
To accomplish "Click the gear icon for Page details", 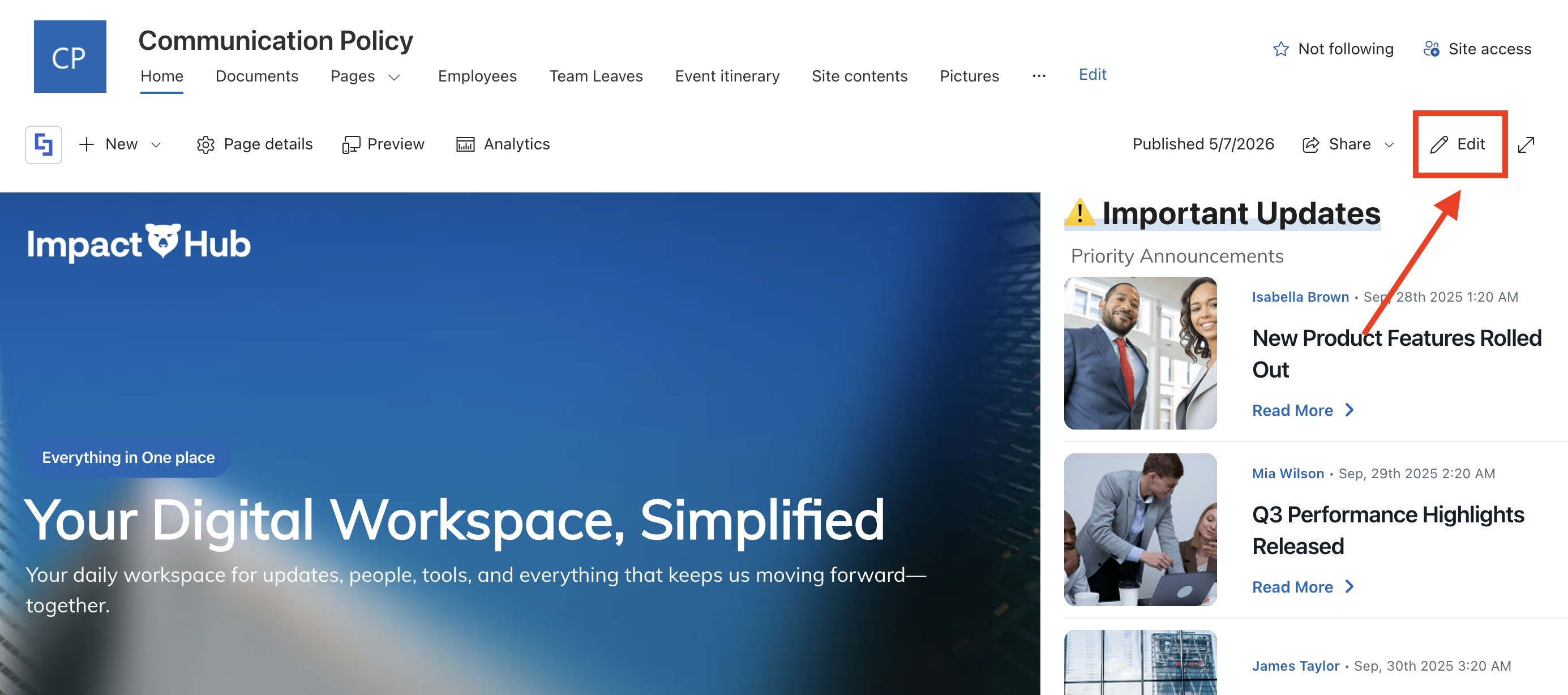I will point(205,145).
